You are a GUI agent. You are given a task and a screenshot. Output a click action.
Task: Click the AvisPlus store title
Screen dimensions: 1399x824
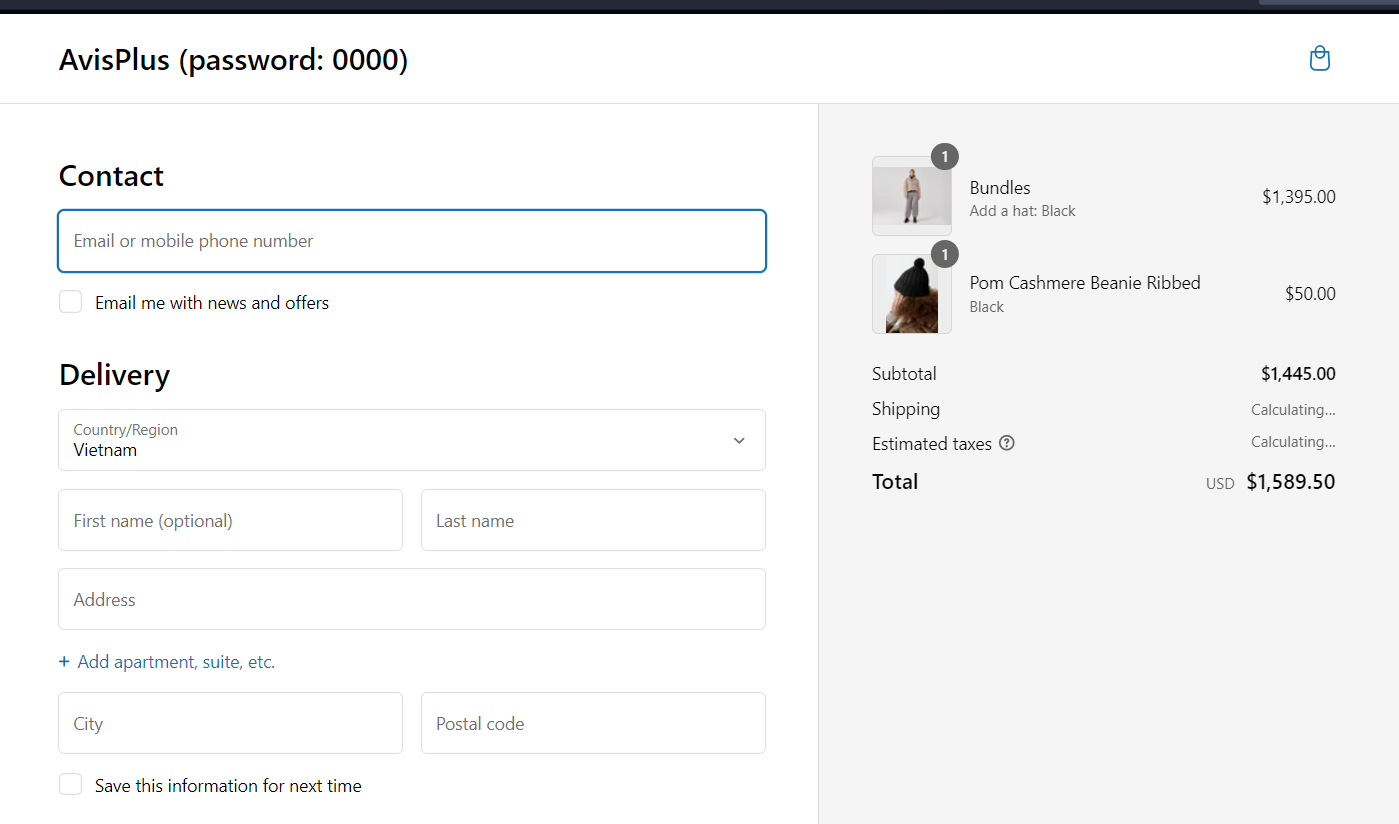coord(233,60)
